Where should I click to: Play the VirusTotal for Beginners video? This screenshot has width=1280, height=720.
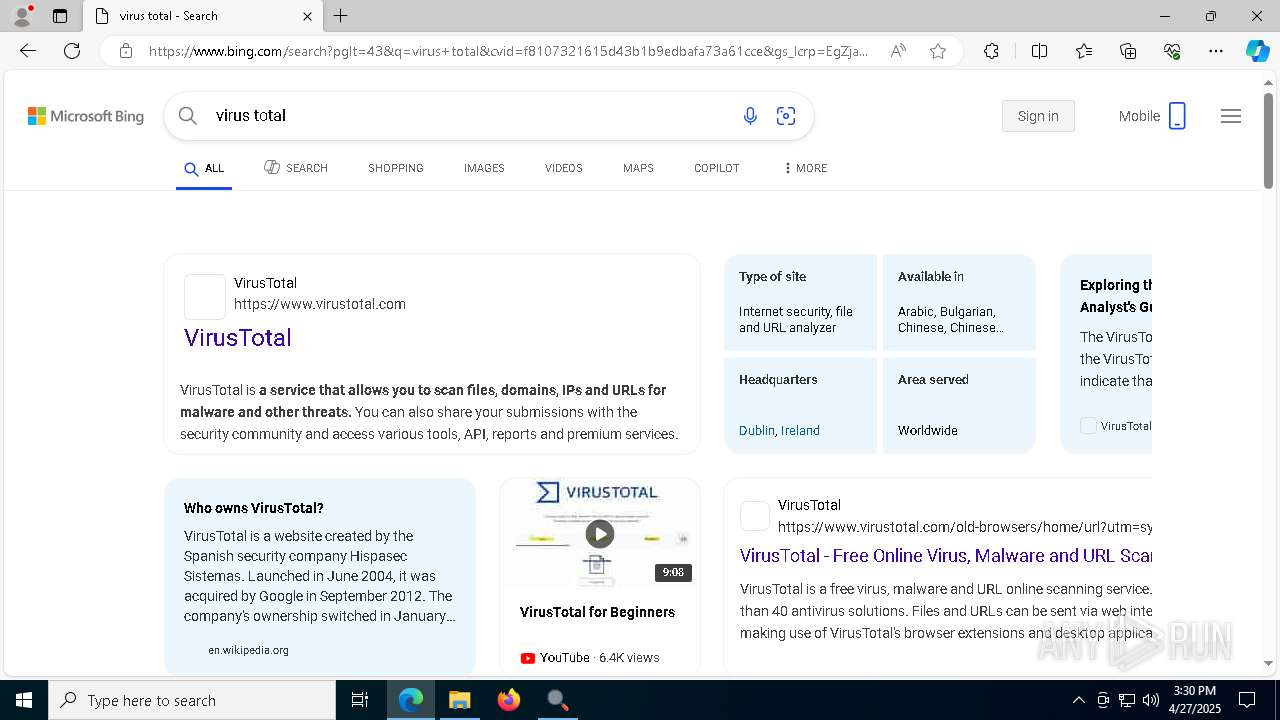tap(599, 533)
